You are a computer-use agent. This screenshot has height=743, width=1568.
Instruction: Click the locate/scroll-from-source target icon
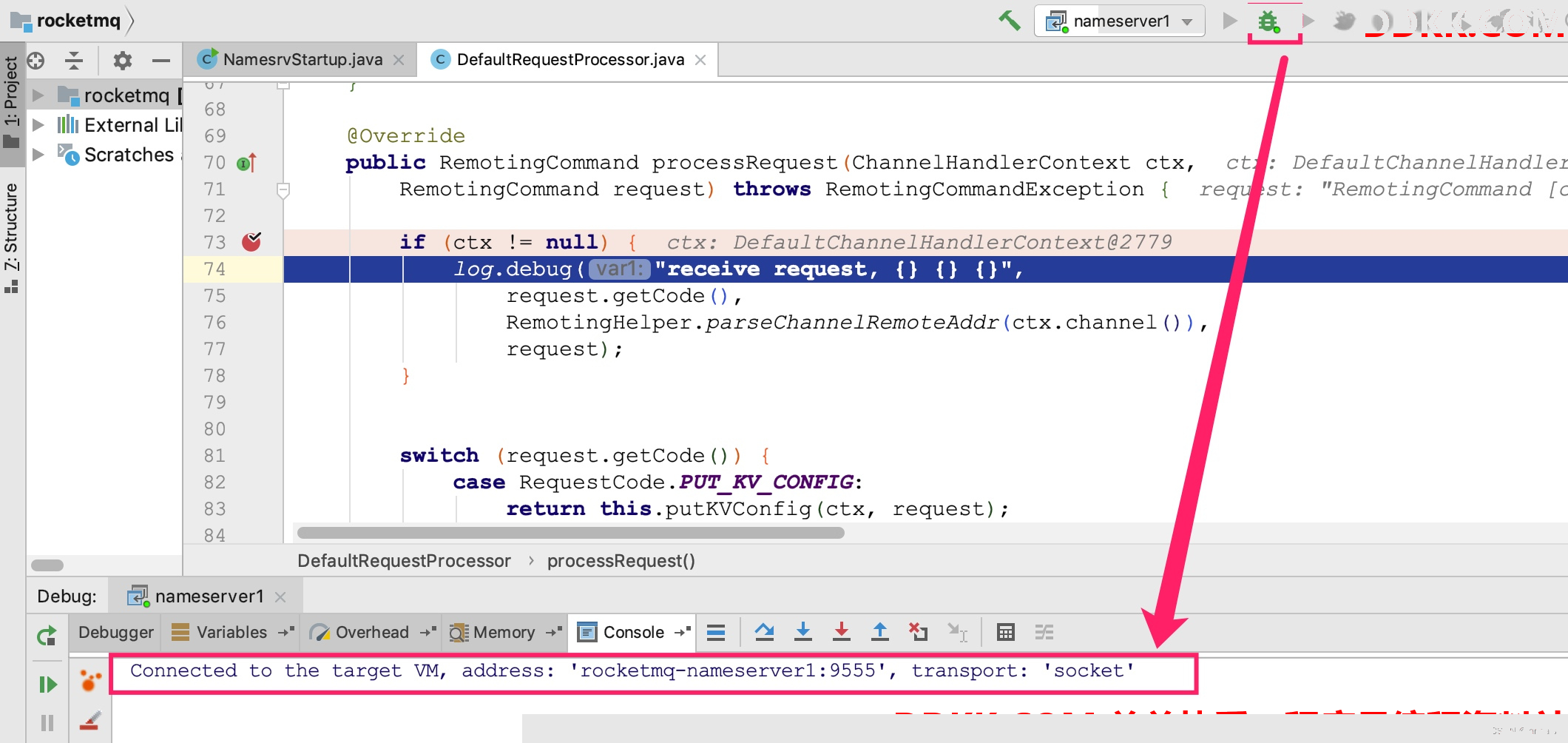(36, 61)
